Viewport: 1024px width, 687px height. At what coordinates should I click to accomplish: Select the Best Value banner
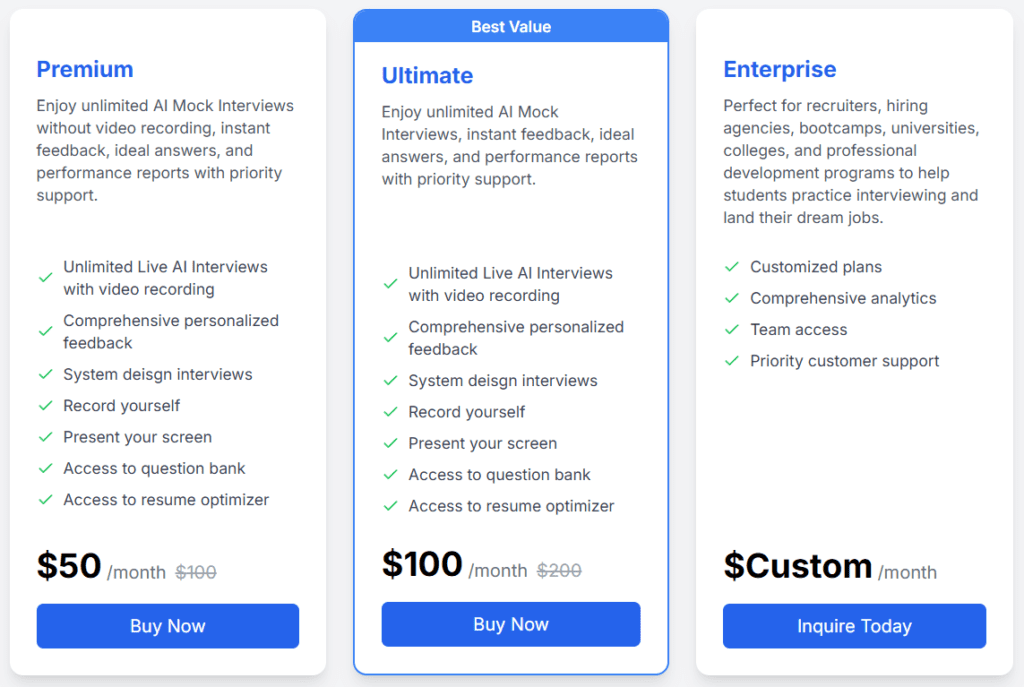point(511,26)
